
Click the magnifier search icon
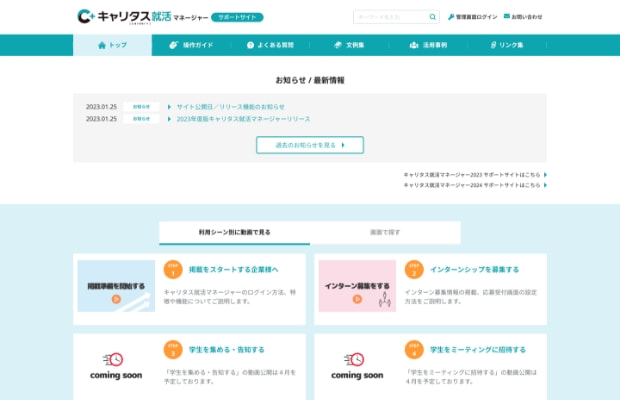click(433, 17)
